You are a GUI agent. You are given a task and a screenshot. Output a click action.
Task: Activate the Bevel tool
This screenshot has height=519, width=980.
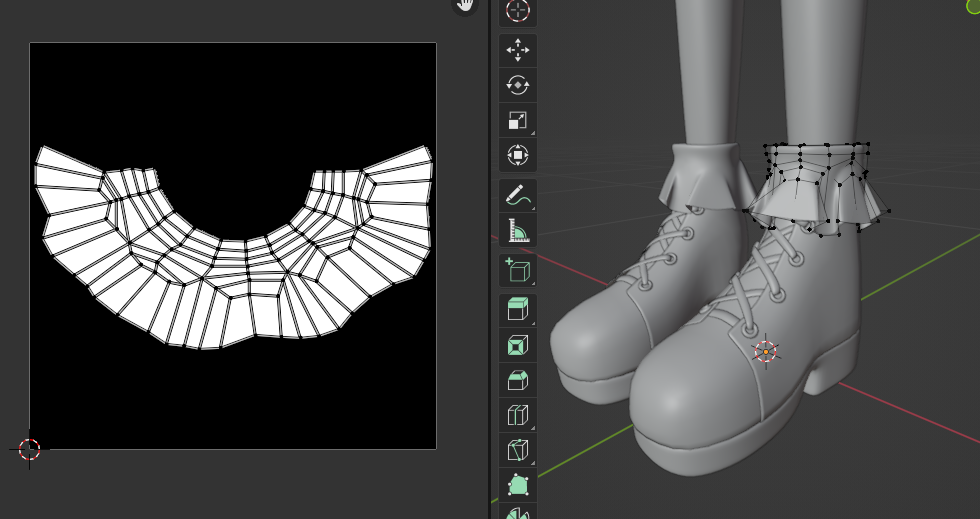point(517,380)
